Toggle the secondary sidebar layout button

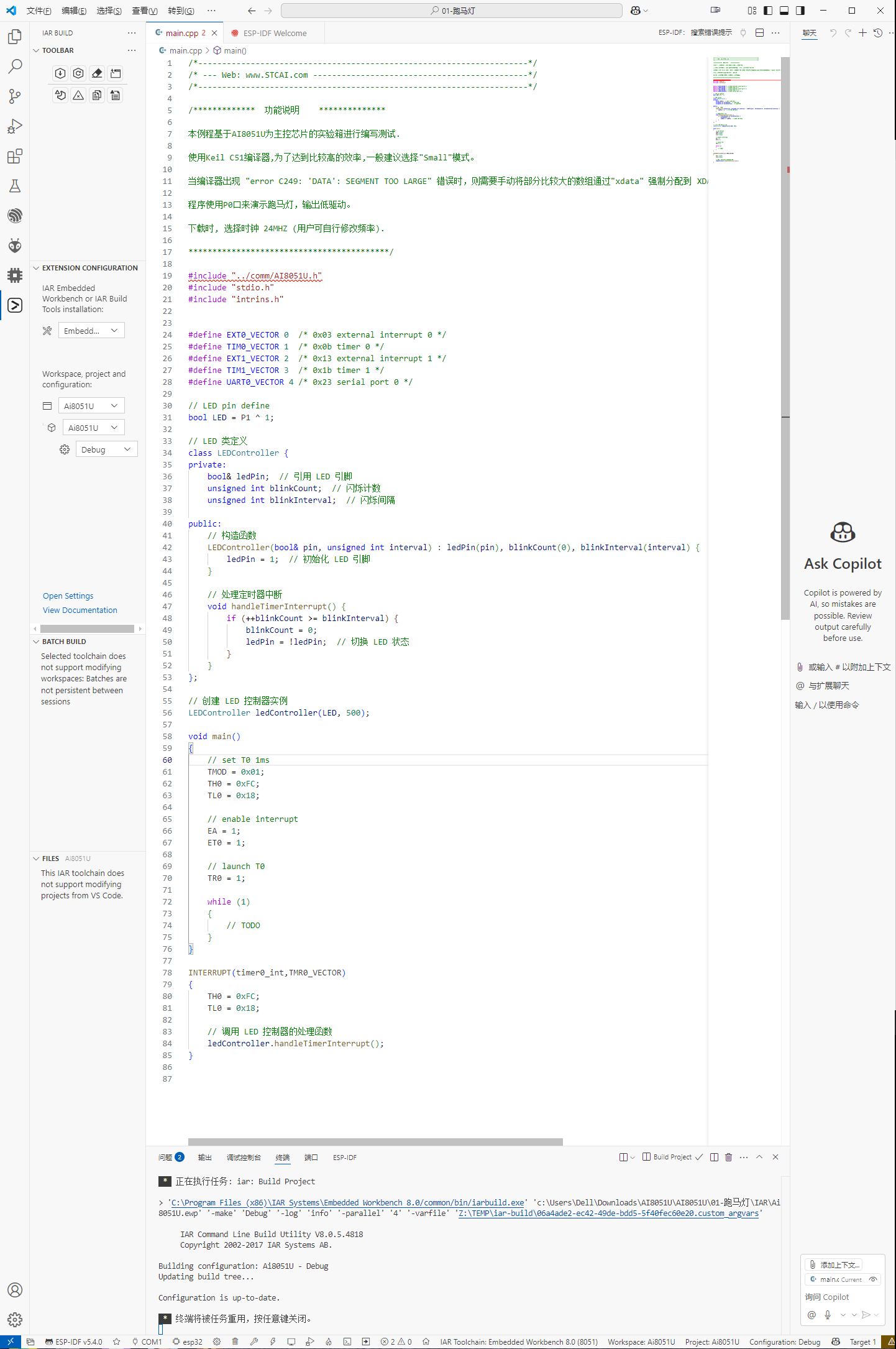pos(800,11)
